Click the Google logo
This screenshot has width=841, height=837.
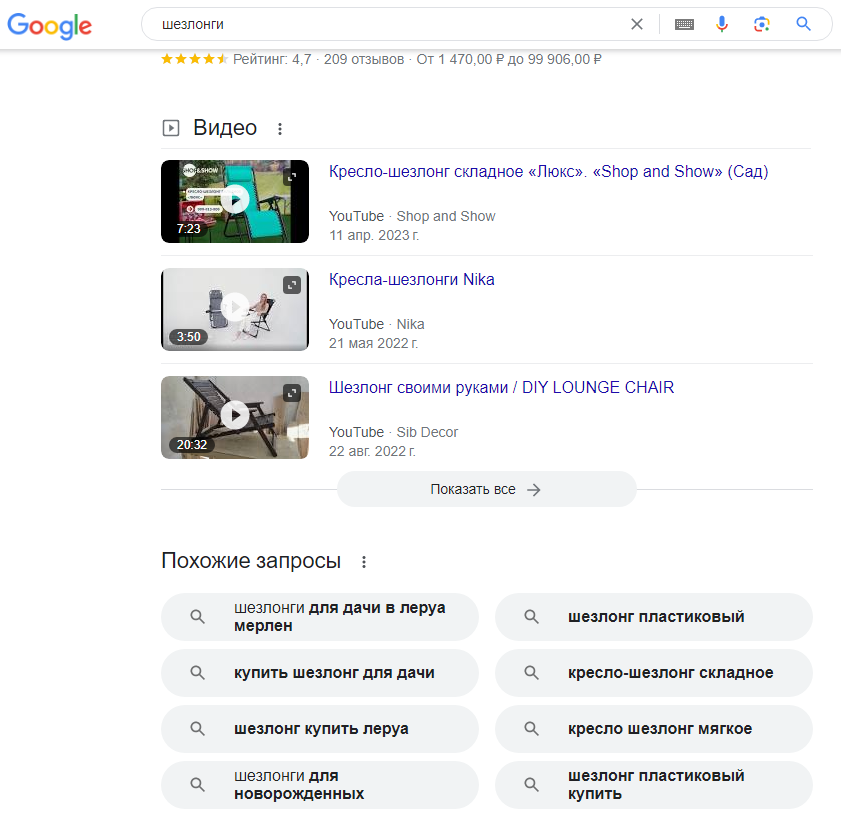tap(48, 26)
